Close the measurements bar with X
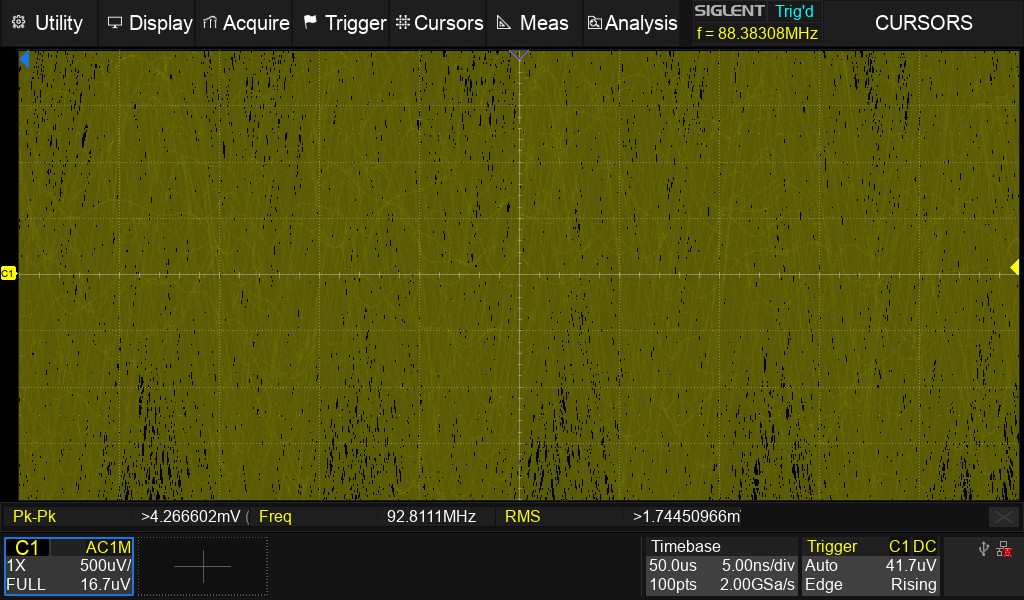 tap(1003, 517)
